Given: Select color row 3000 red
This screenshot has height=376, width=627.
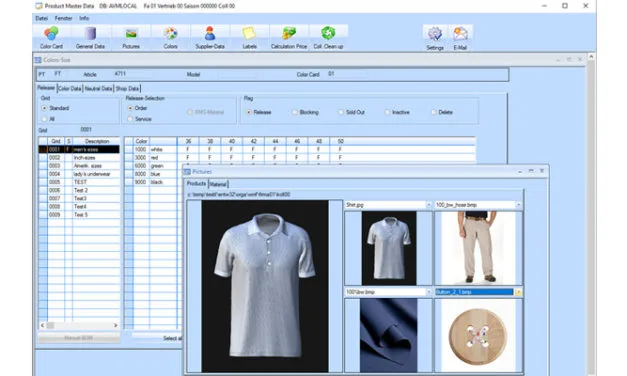Looking at the screenshot, I should point(300,158).
